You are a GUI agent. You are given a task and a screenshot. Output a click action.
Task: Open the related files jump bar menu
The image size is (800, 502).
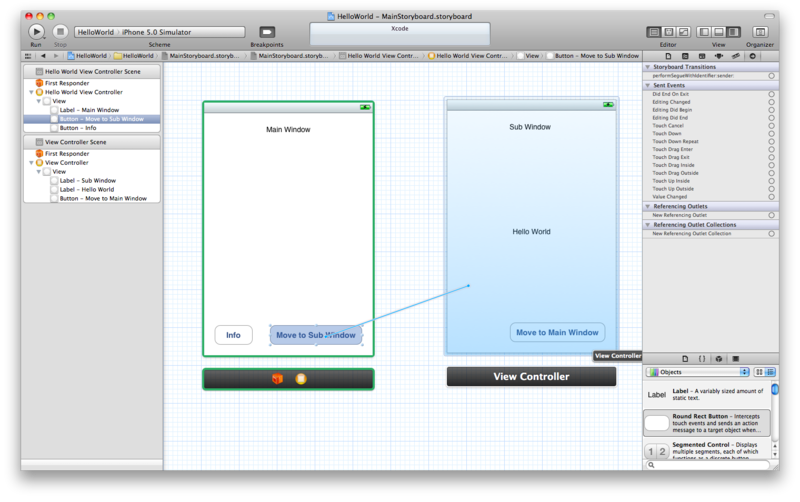tap(28, 56)
